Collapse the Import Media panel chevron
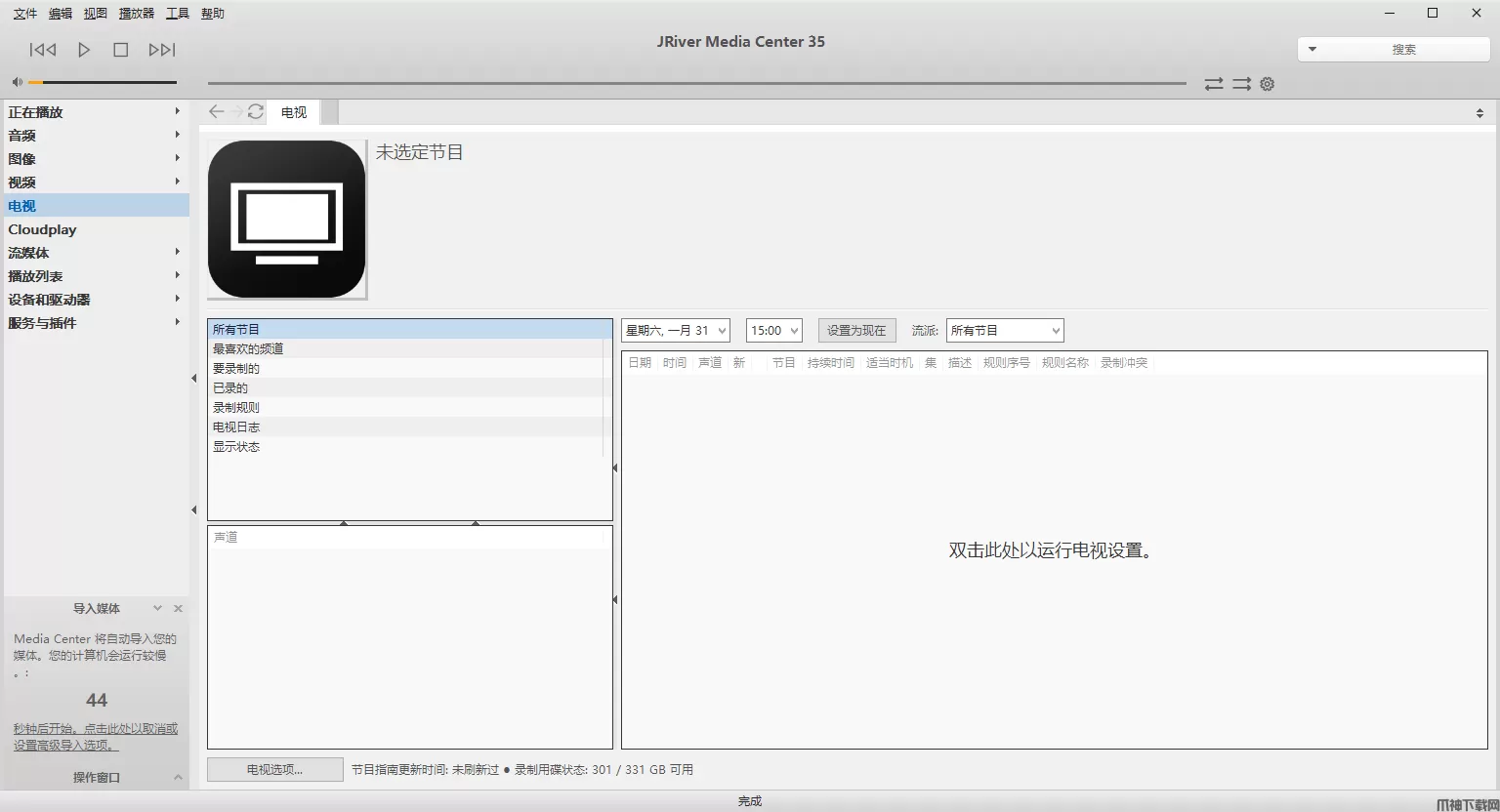This screenshot has height=812, width=1500. (x=157, y=608)
